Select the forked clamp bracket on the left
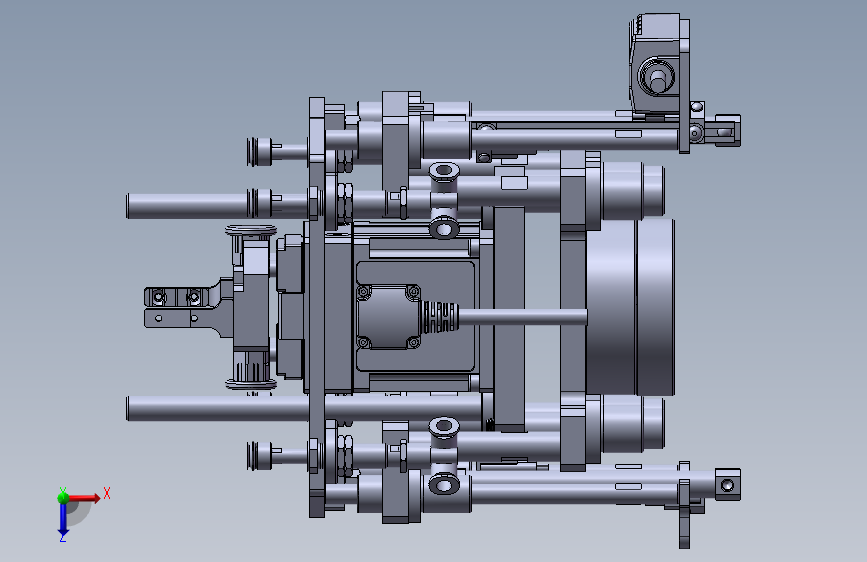Screen dimensions: 867x562 point(188,308)
